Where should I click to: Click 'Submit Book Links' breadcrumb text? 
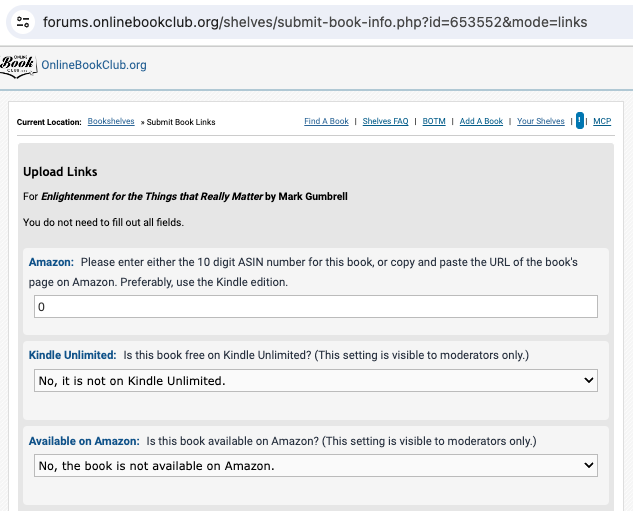point(181,122)
